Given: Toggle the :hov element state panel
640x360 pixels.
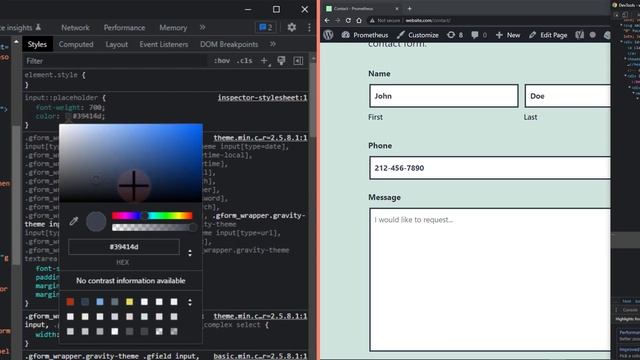Looking at the screenshot, I should (x=222, y=61).
